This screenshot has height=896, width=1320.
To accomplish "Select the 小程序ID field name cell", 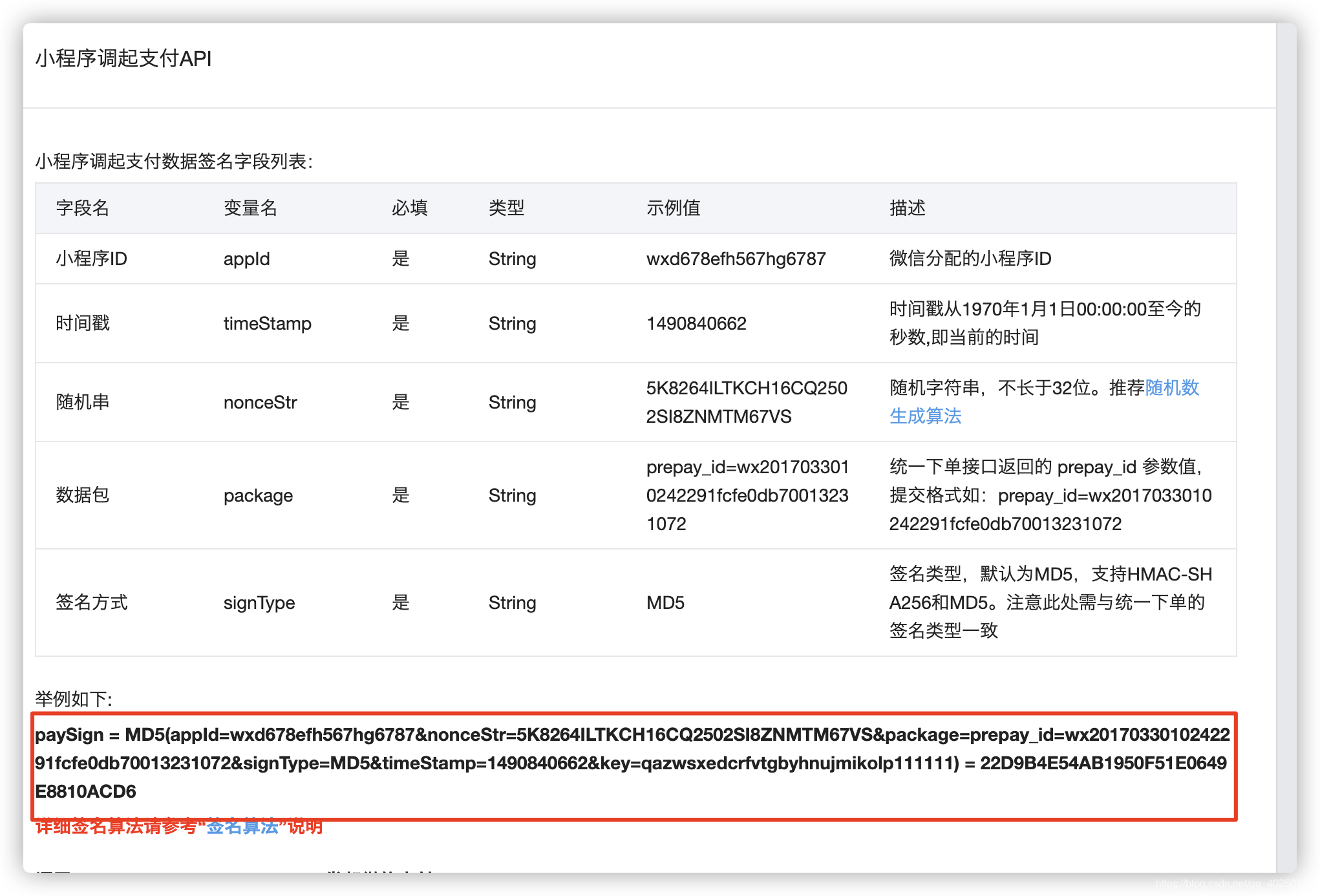I will [91, 259].
